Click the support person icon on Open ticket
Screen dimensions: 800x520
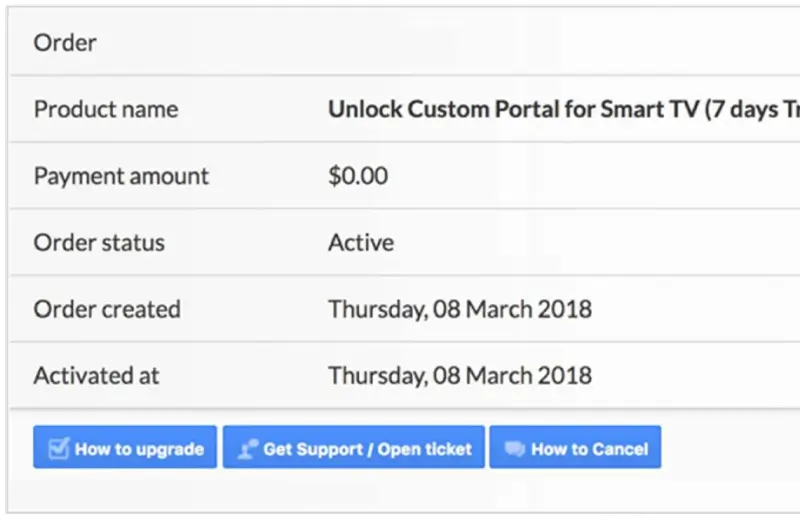247,449
